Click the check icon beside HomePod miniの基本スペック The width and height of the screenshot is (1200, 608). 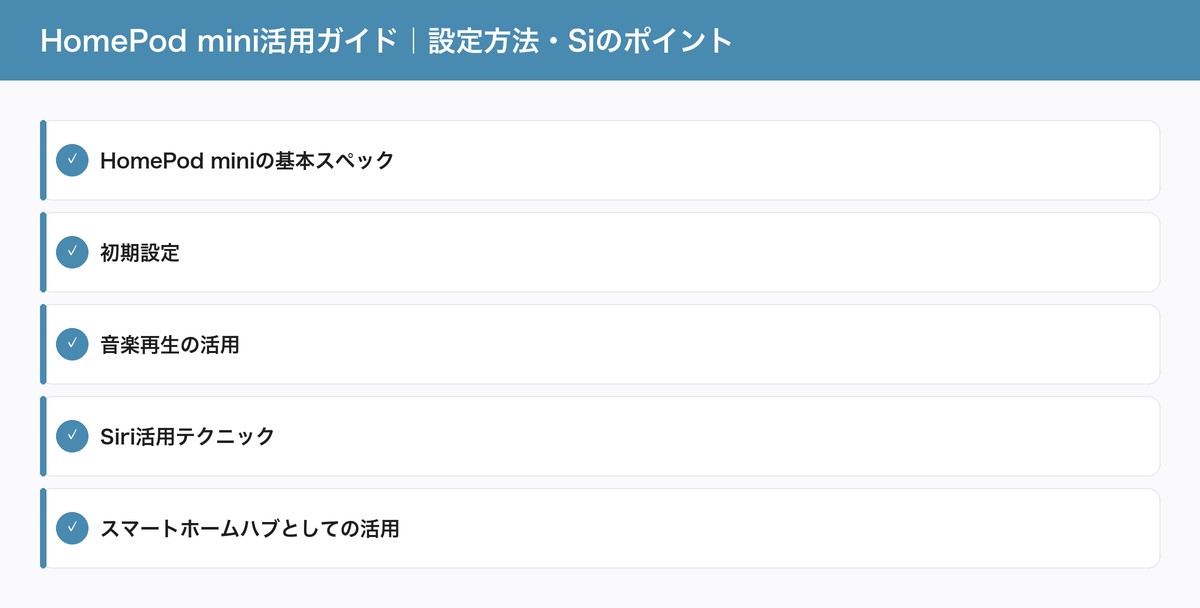[72, 160]
